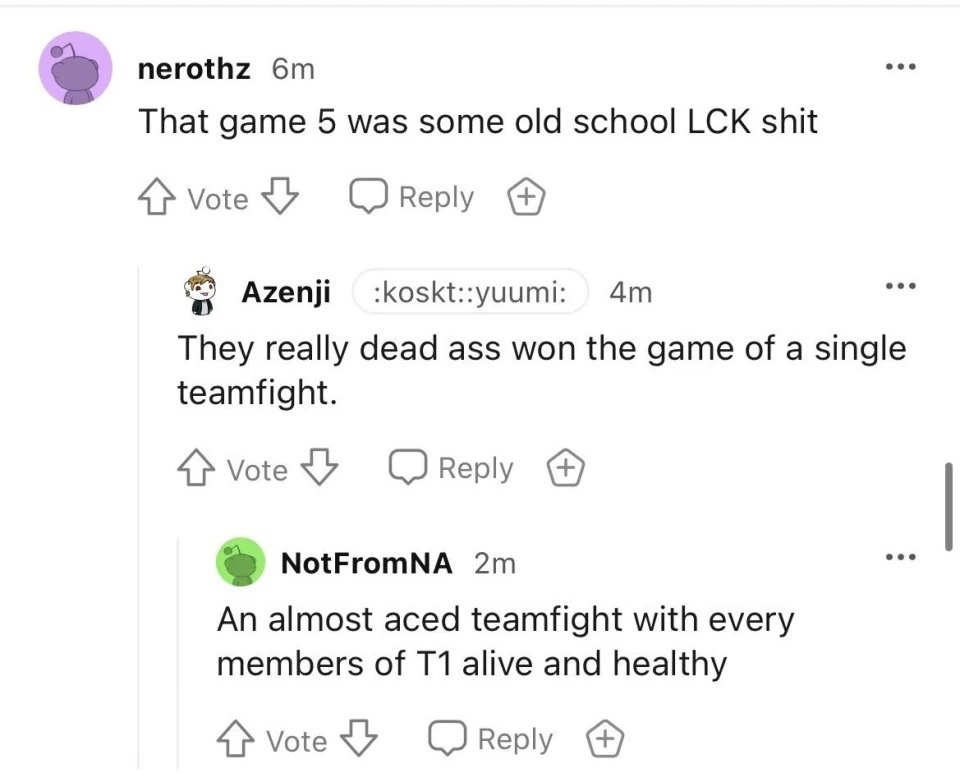Click NotFromNA's green avatar
This screenshot has width=960, height=773.
pyautogui.click(x=241, y=563)
